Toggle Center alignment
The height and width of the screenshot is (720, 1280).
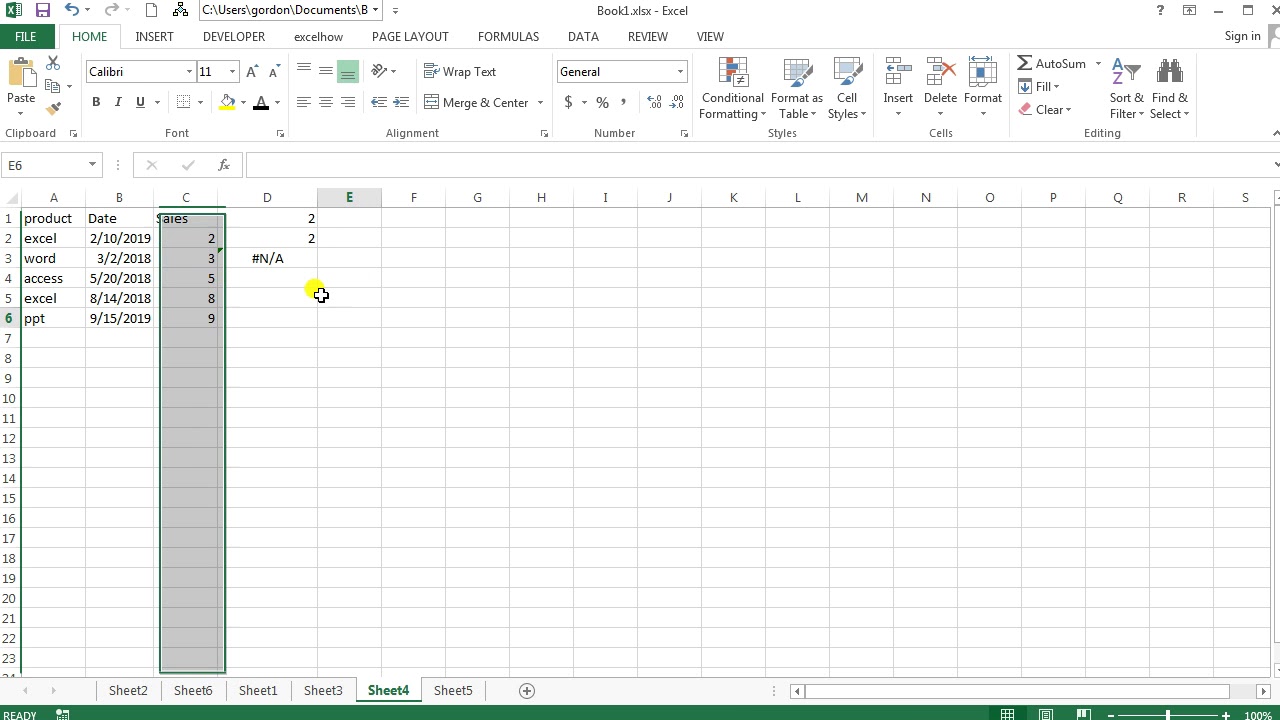tap(325, 102)
